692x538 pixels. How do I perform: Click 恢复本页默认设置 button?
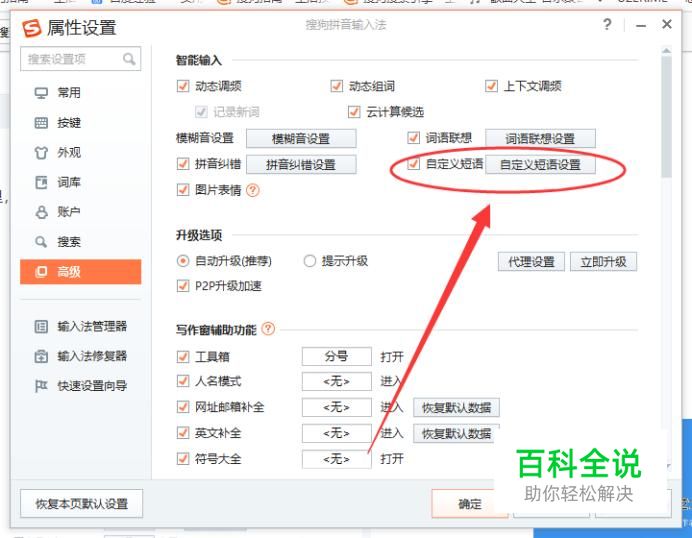[x=82, y=504]
